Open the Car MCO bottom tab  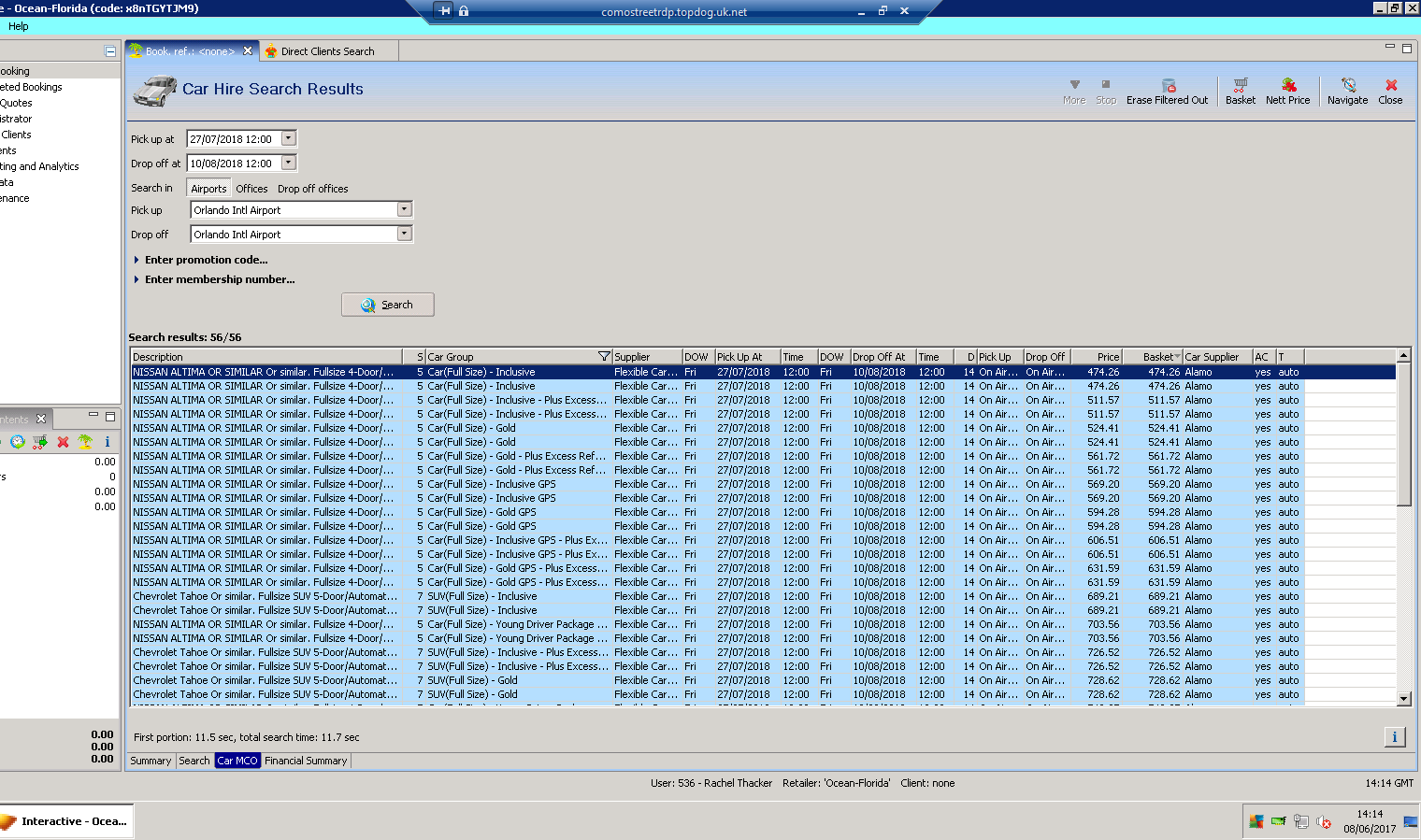[237, 761]
